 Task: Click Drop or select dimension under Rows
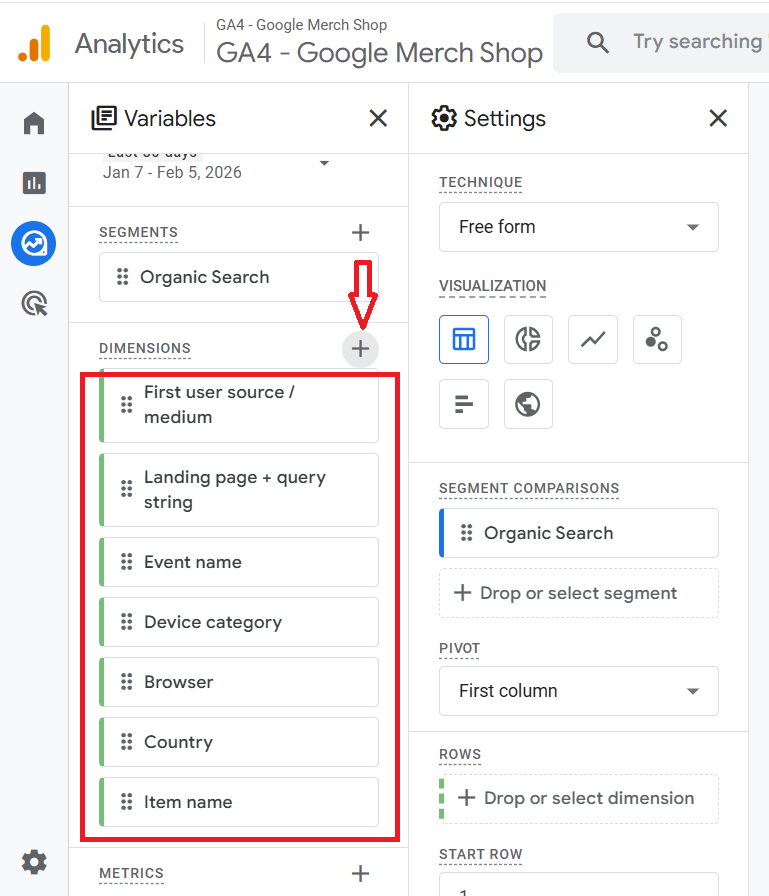[x=579, y=798]
